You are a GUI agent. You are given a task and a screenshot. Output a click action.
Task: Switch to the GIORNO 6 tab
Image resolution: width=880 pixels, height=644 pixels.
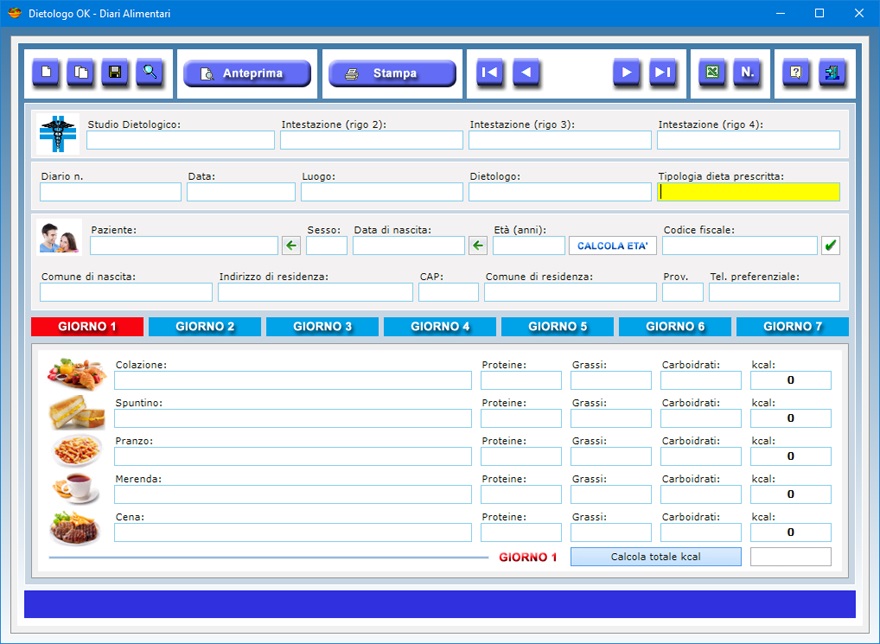(675, 327)
